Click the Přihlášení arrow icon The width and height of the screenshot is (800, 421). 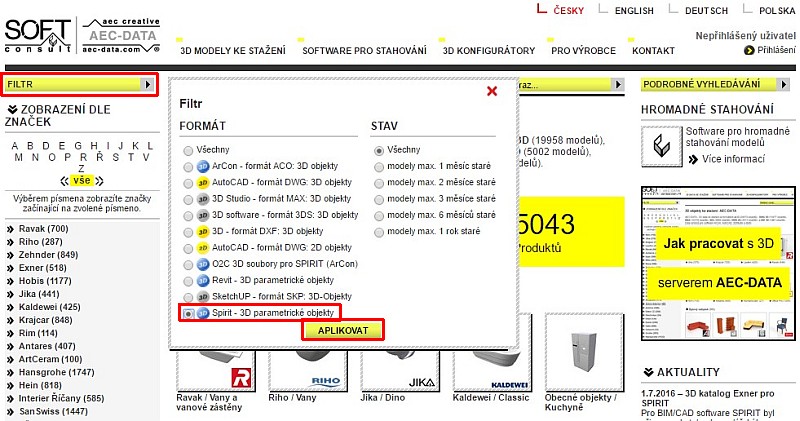749,50
